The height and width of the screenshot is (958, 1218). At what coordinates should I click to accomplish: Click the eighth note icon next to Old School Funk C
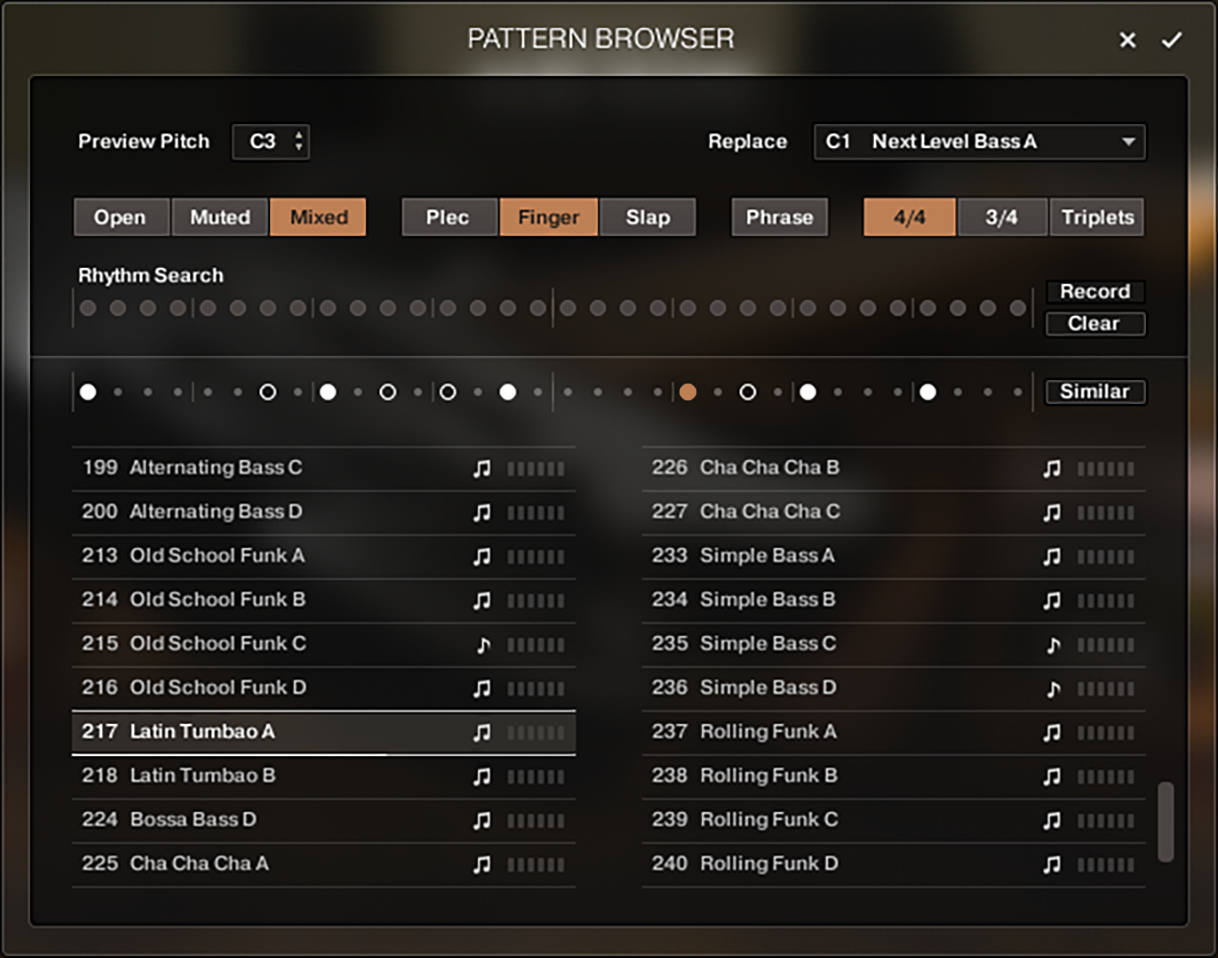click(482, 644)
